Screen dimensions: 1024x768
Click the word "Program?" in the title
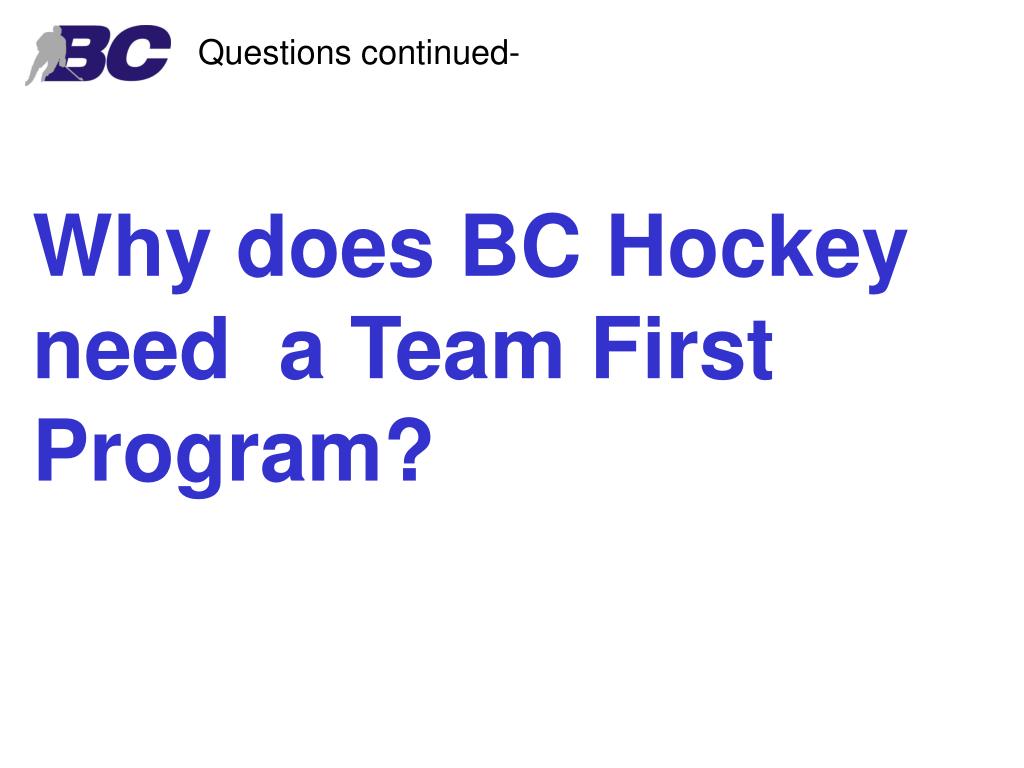coord(226,451)
